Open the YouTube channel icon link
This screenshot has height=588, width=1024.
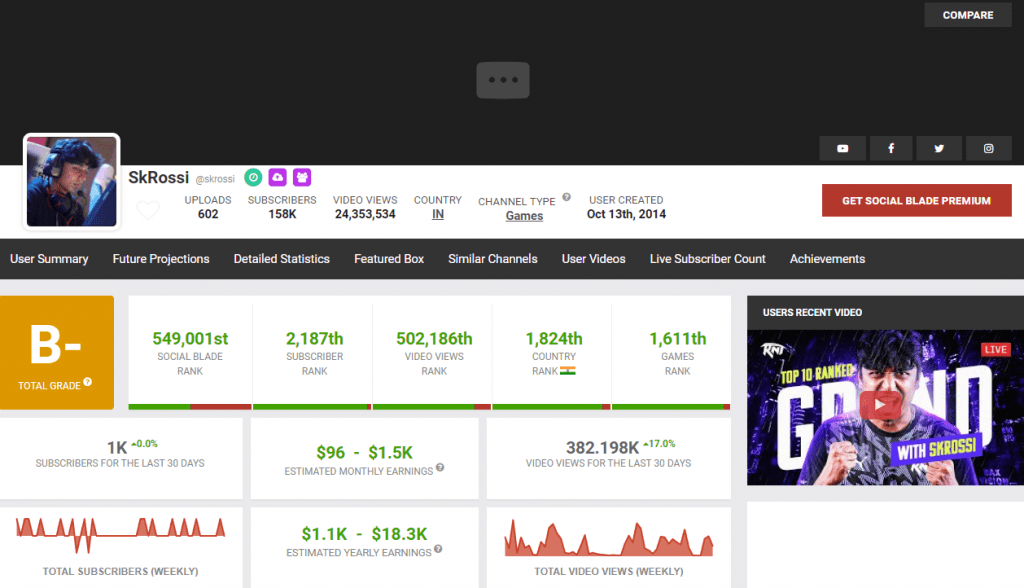(843, 148)
